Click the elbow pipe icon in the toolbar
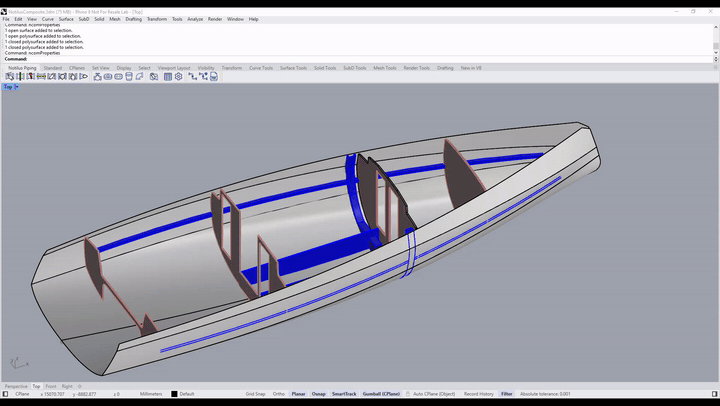 point(139,77)
